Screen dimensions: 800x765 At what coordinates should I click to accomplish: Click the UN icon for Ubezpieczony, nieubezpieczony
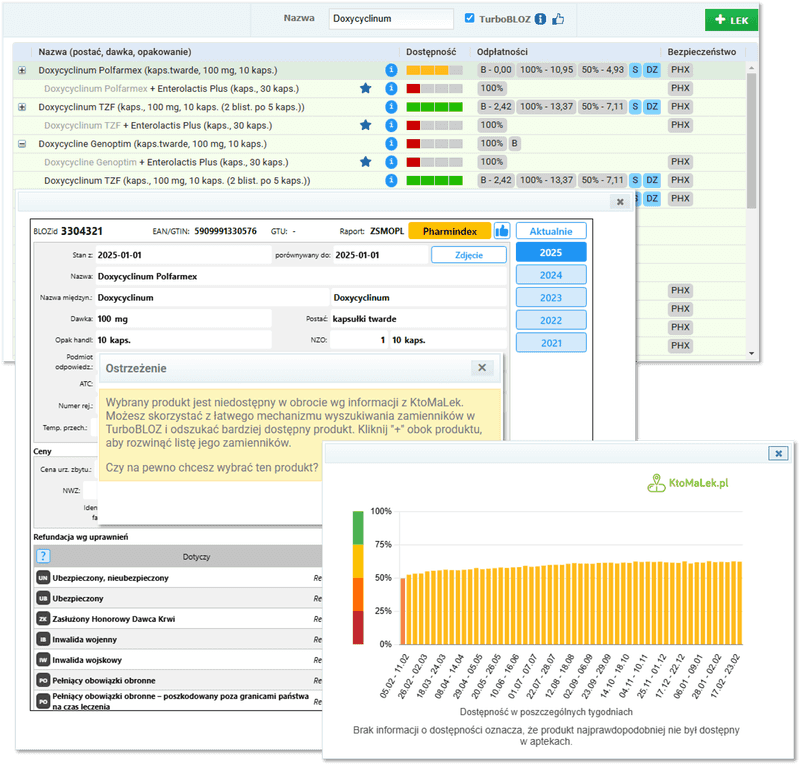tap(43, 578)
